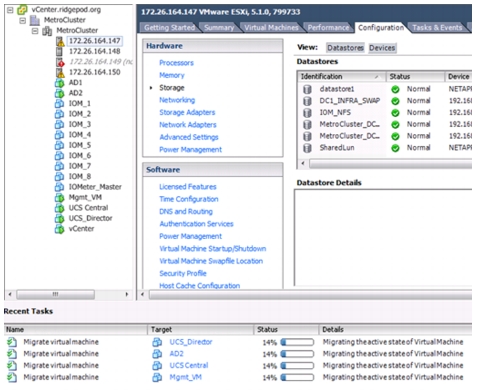Image resolution: width=491 pixels, height=391 pixels.
Task: Open the Tasks & Events tab
Action: pos(437,28)
